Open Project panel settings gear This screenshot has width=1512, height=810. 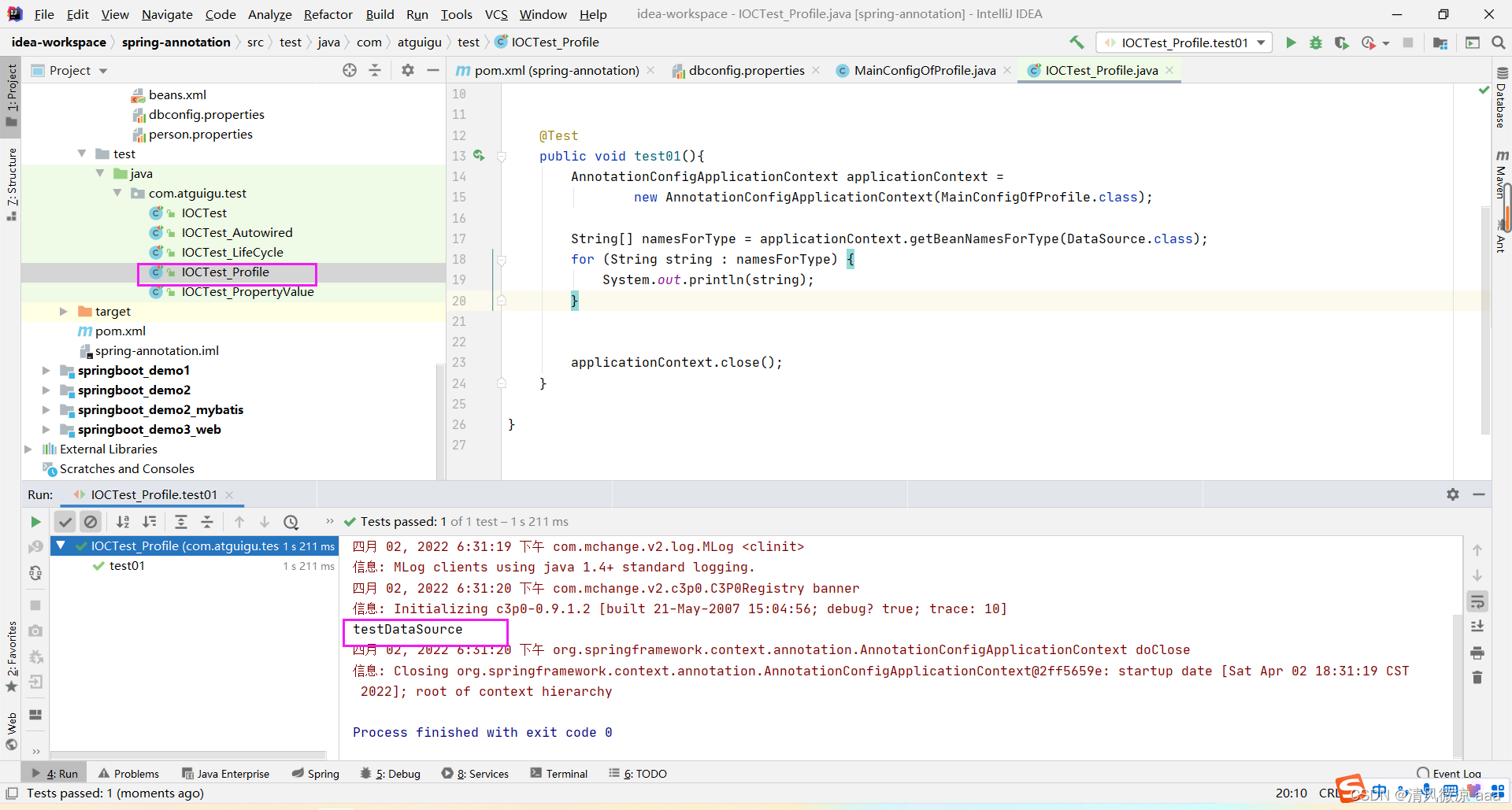tap(407, 70)
